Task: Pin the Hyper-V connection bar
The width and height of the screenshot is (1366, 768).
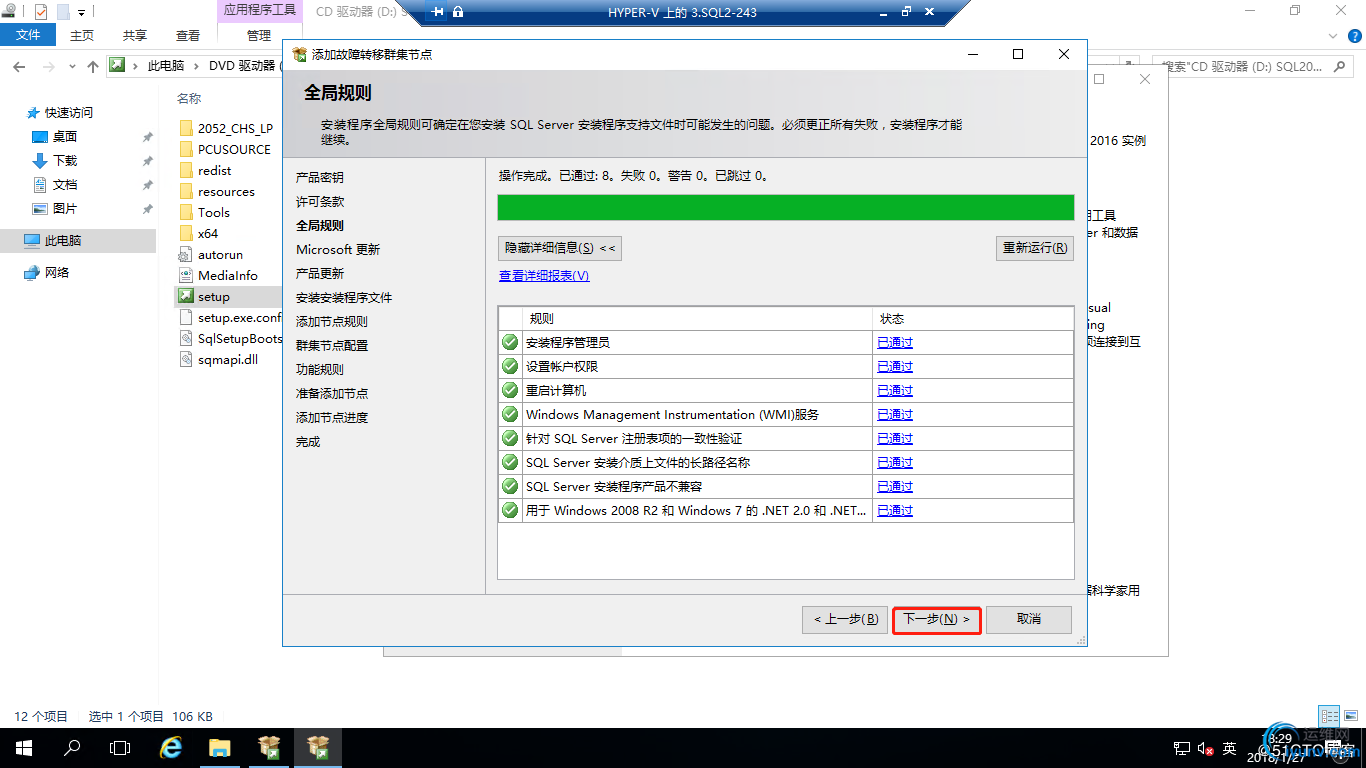Action: pos(438,12)
